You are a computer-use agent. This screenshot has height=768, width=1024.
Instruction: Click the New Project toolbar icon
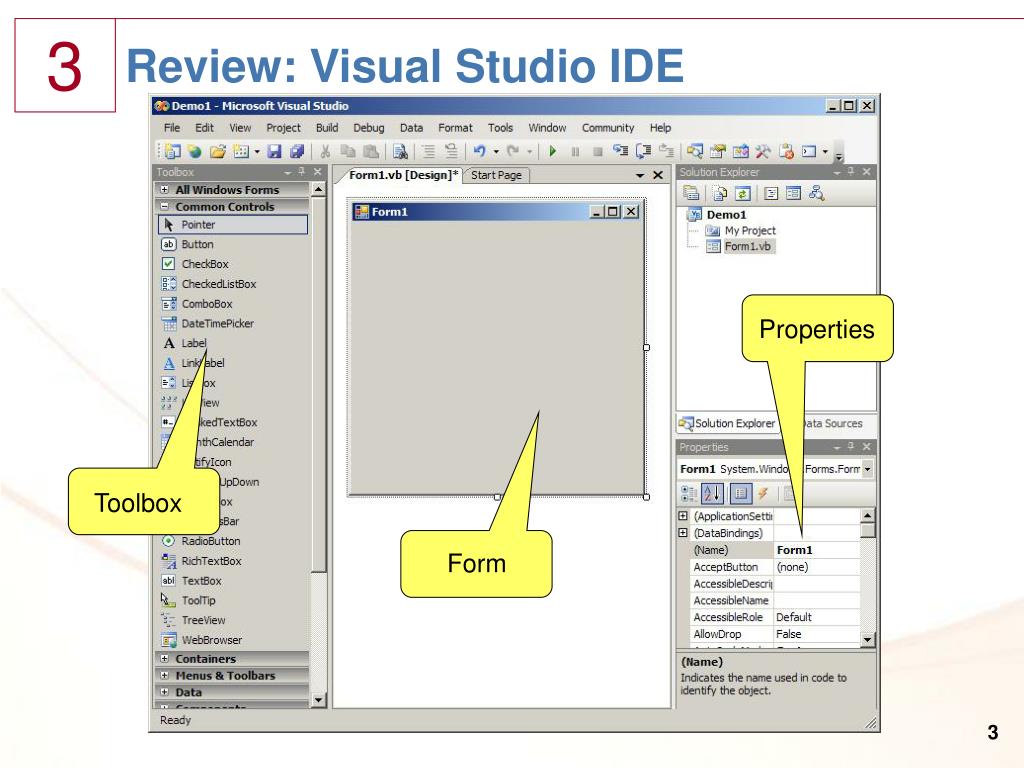click(x=172, y=152)
